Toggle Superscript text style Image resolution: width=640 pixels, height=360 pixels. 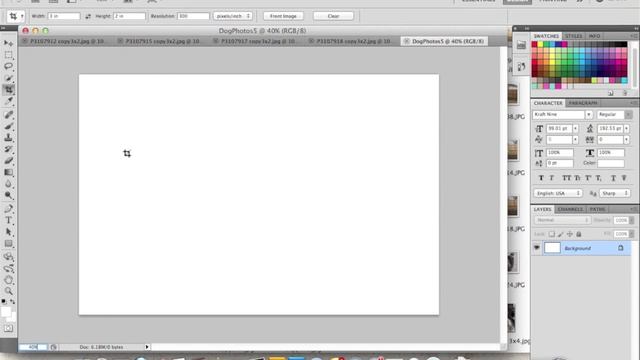[588, 178]
